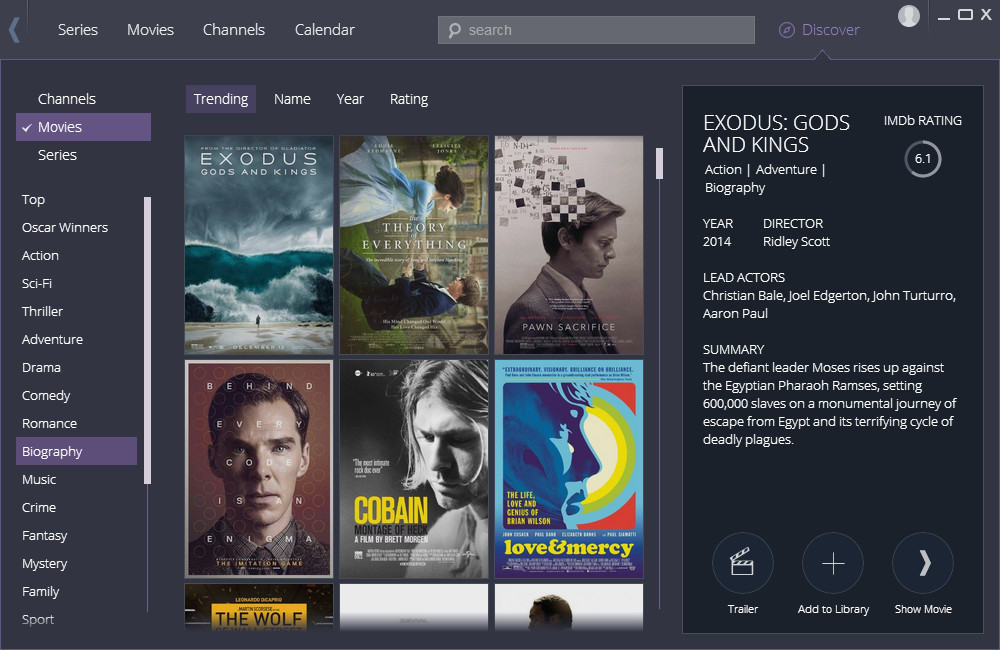Select the Pawn Sacrifice poster

pos(569,245)
